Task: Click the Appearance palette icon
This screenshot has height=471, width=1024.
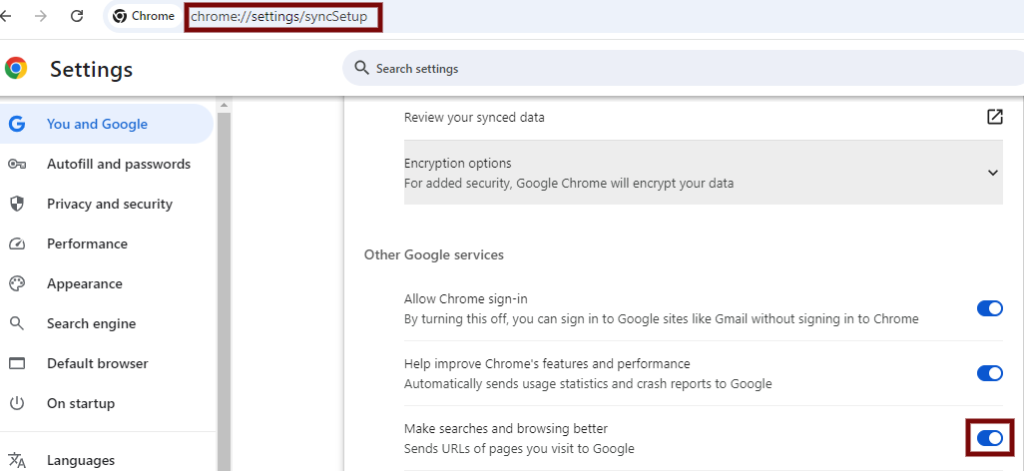Action: (x=16, y=284)
